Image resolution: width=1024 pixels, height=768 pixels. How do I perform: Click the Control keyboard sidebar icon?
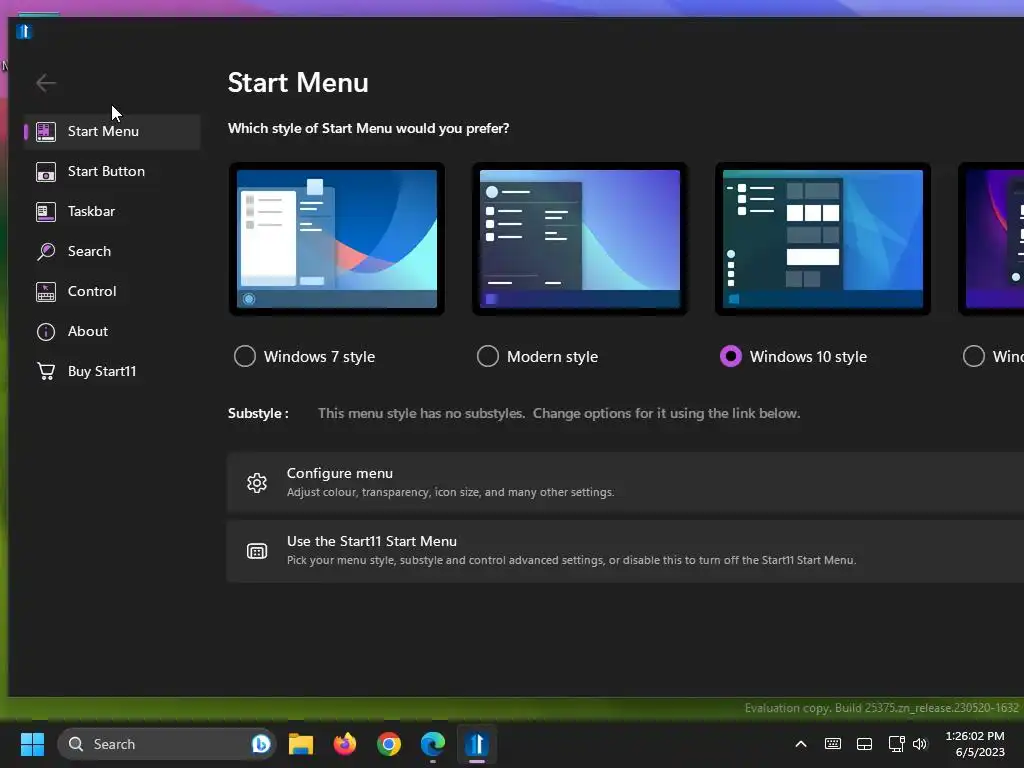(46, 292)
